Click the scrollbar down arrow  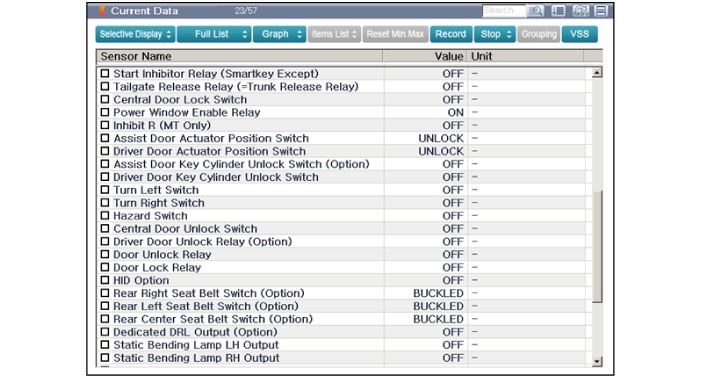pos(596,361)
